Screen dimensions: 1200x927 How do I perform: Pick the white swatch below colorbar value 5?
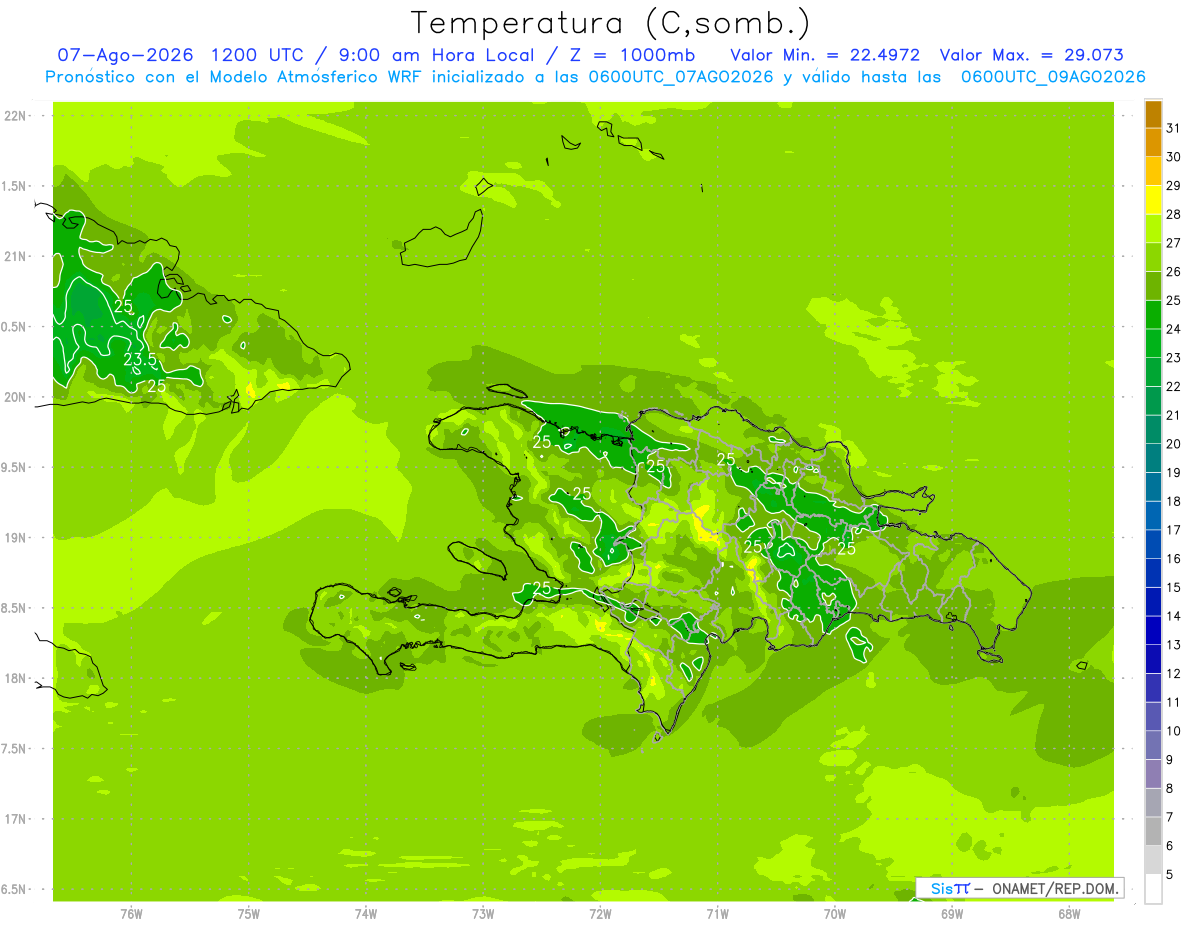[x=1153, y=889]
